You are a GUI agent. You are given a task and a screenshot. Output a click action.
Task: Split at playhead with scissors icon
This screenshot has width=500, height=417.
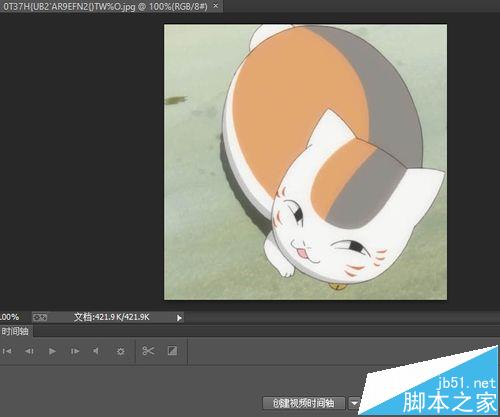pyautogui.click(x=148, y=351)
